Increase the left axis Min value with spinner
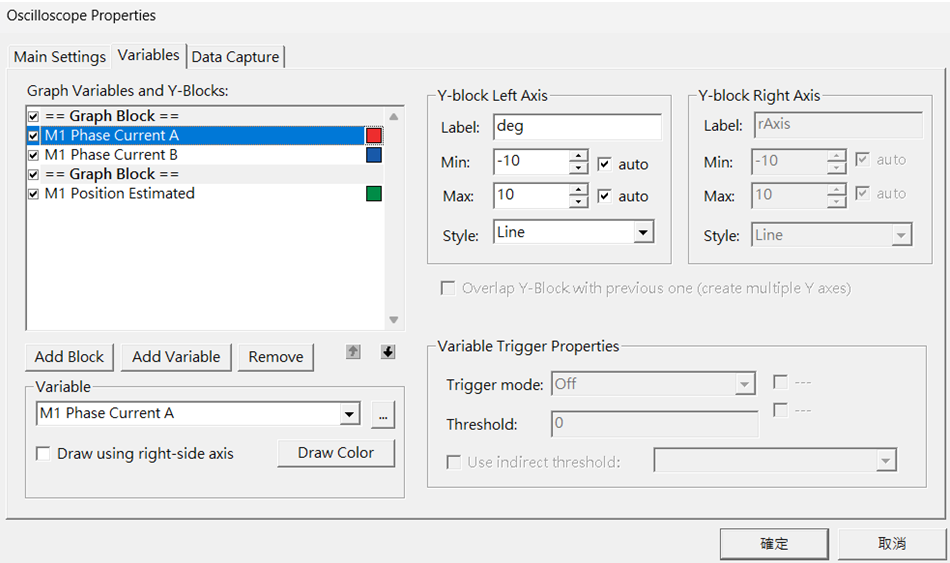Viewport: 950px width, 563px height. point(578,156)
